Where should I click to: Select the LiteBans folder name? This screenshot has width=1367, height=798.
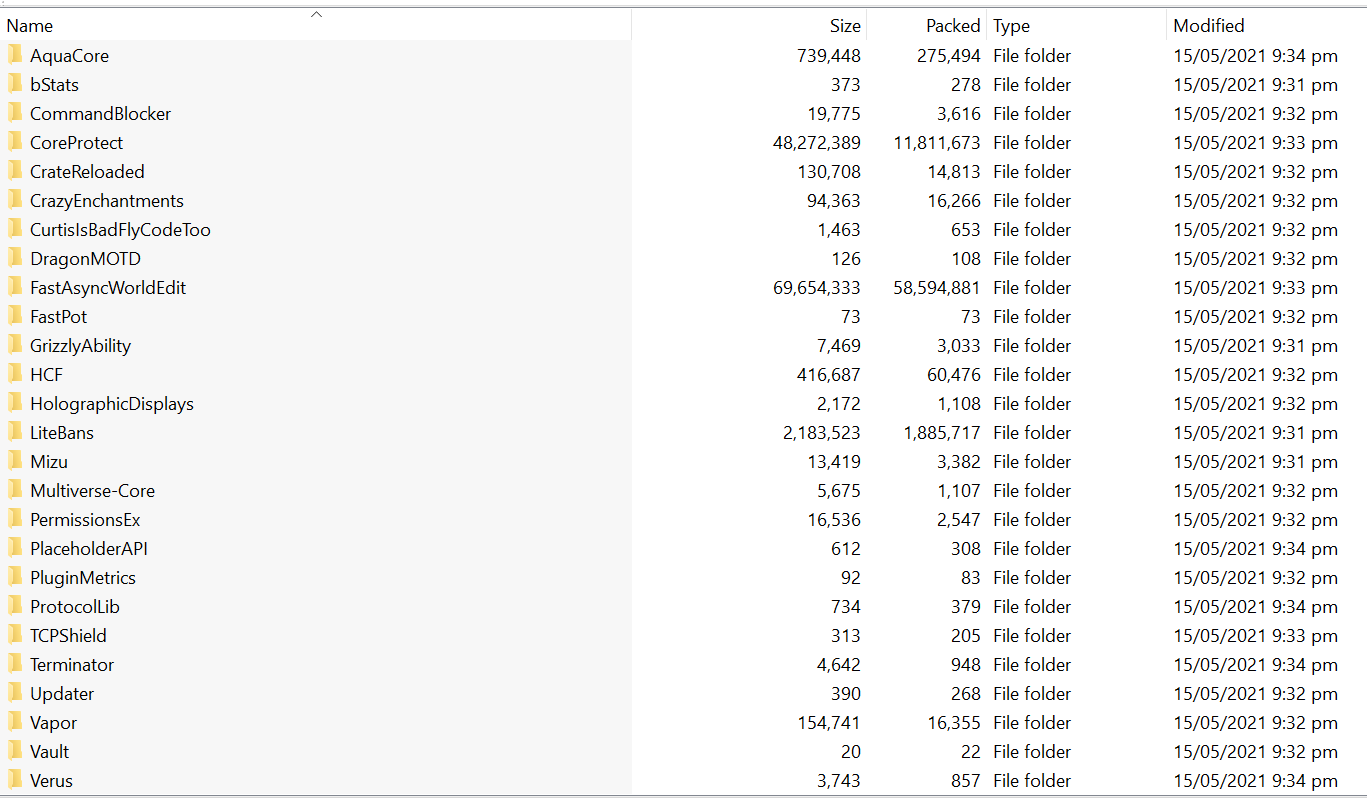(x=62, y=433)
